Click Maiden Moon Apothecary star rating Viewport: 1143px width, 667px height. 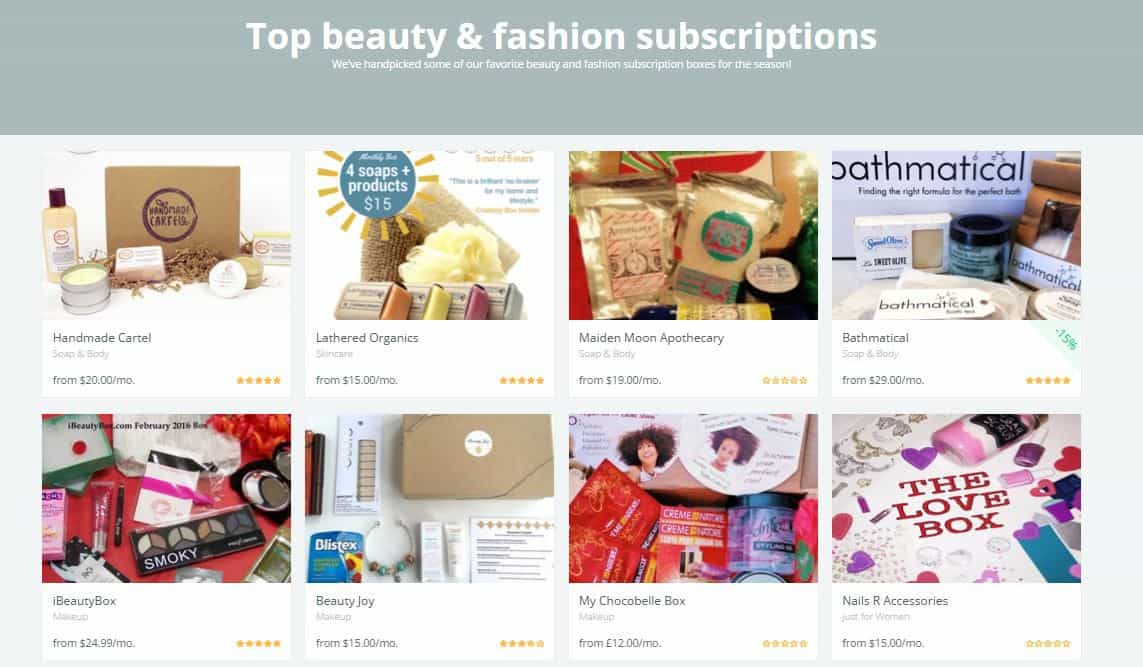pos(784,381)
